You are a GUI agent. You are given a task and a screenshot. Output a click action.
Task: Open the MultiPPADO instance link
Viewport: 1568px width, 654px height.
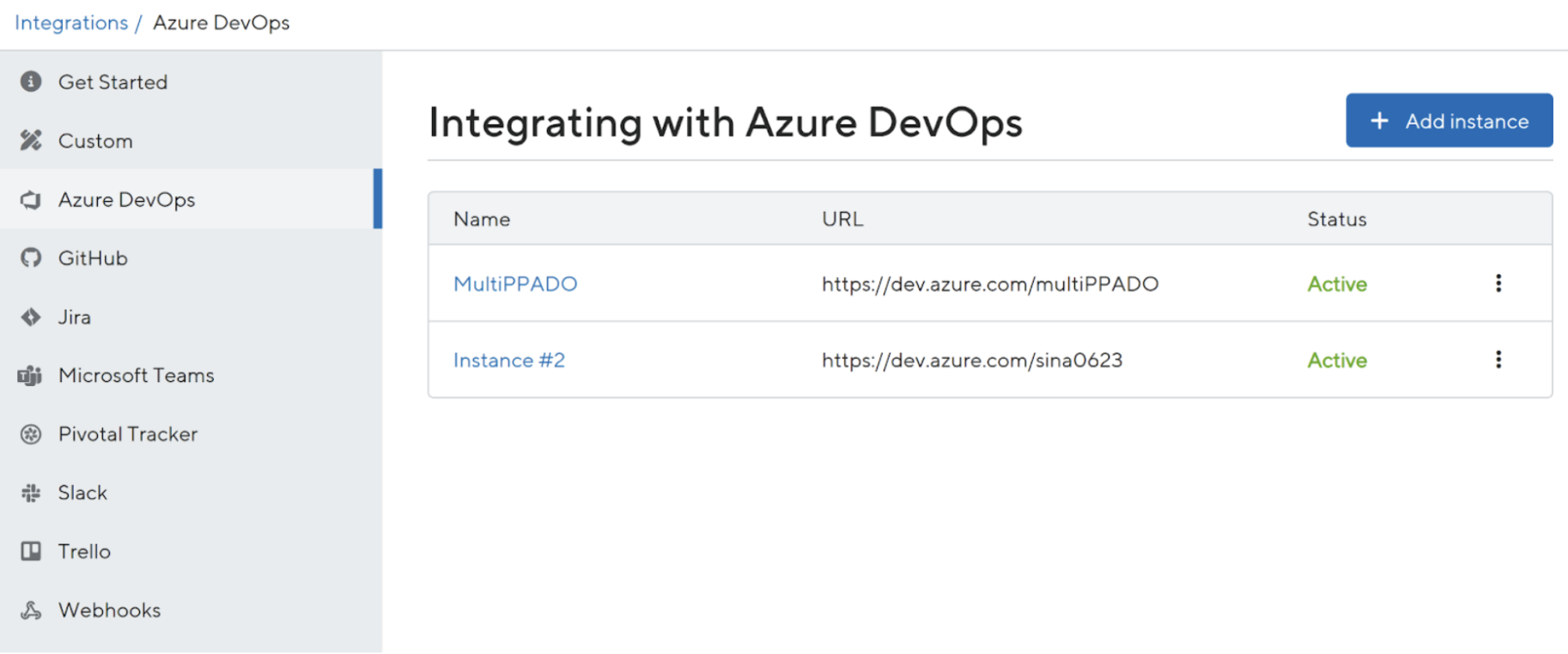(x=515, y=284)
